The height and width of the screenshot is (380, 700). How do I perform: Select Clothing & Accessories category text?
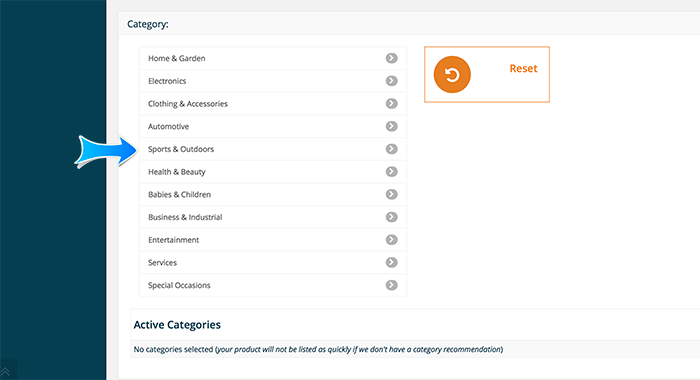coord(188,104)
